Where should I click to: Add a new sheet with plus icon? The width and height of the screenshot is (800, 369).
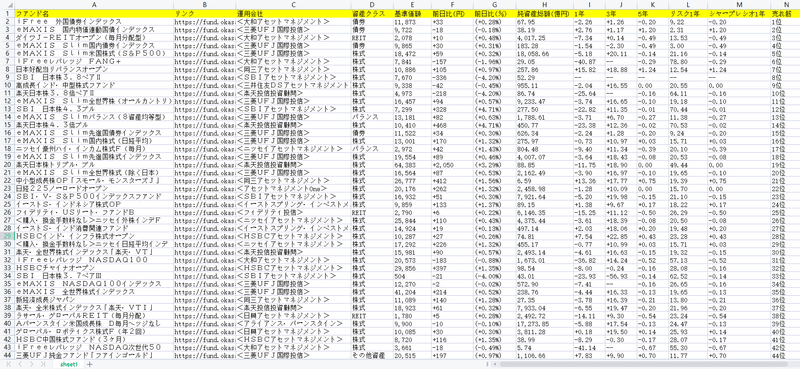click(x=90, y=364)
